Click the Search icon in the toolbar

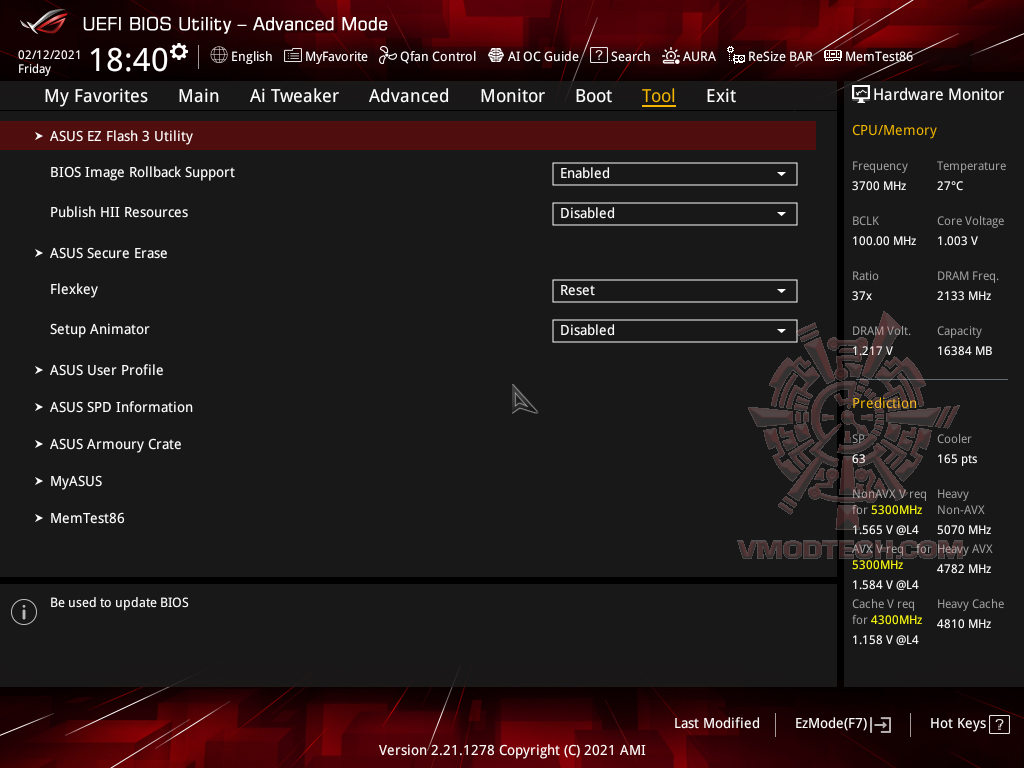pos(620,56)
